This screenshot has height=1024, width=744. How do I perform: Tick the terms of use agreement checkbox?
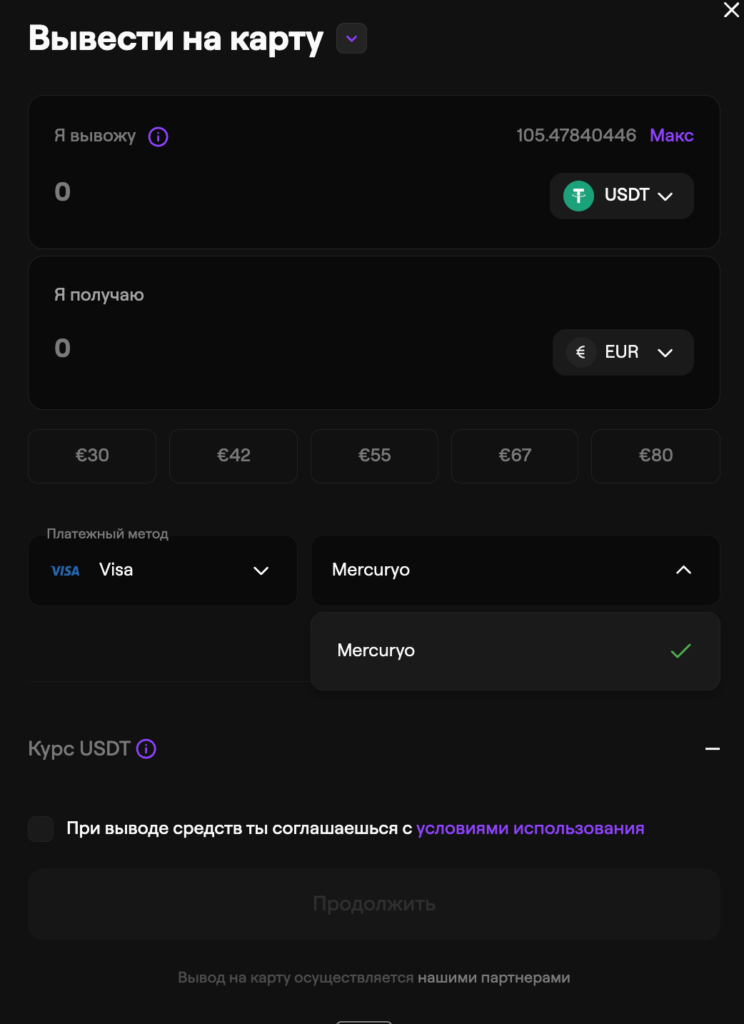[41, 829]
